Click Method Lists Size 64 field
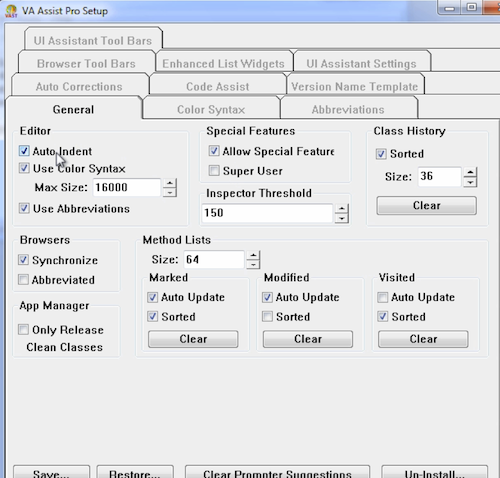 (214, 259)
